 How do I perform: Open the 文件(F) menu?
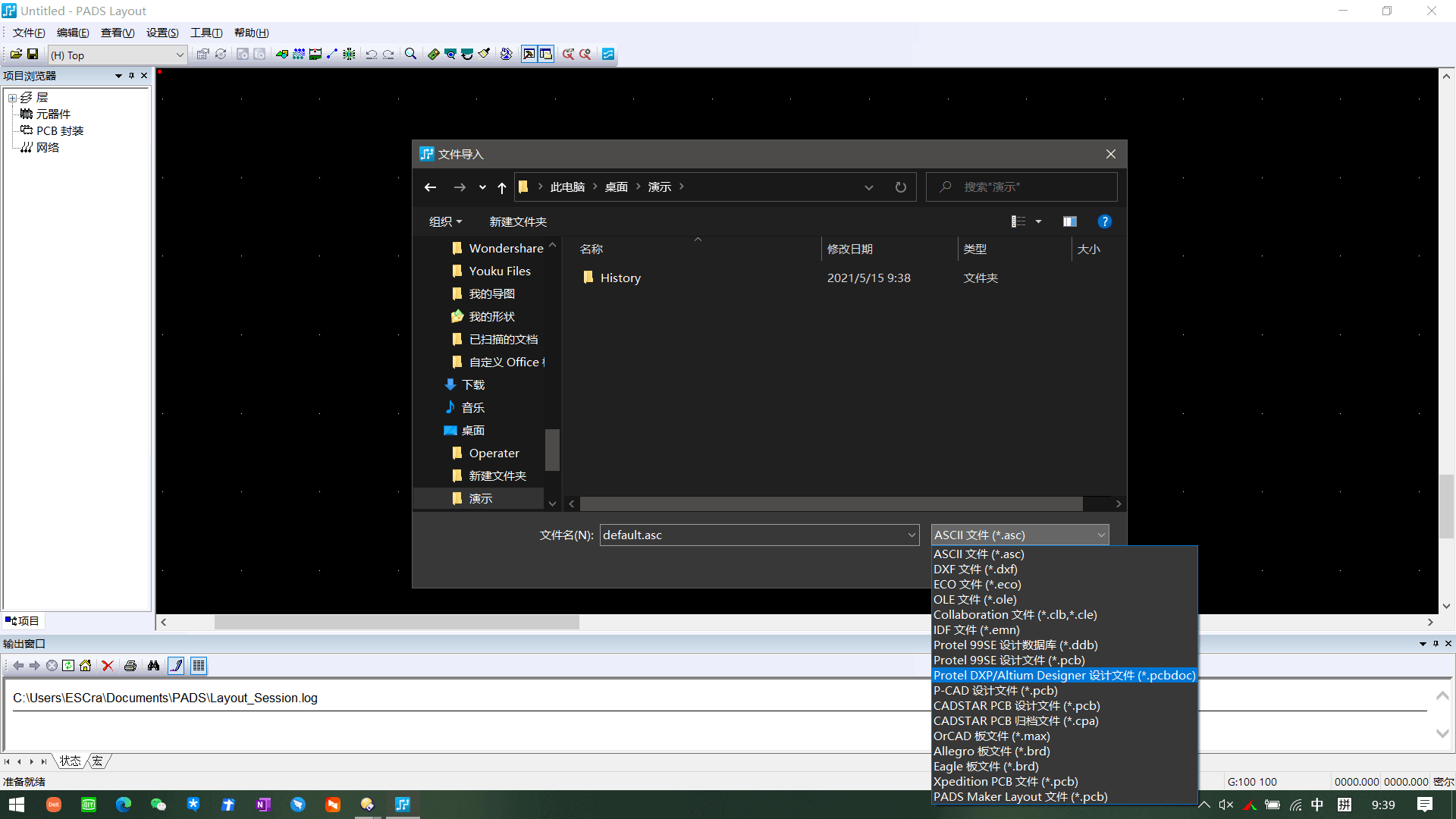pos(29,33)
